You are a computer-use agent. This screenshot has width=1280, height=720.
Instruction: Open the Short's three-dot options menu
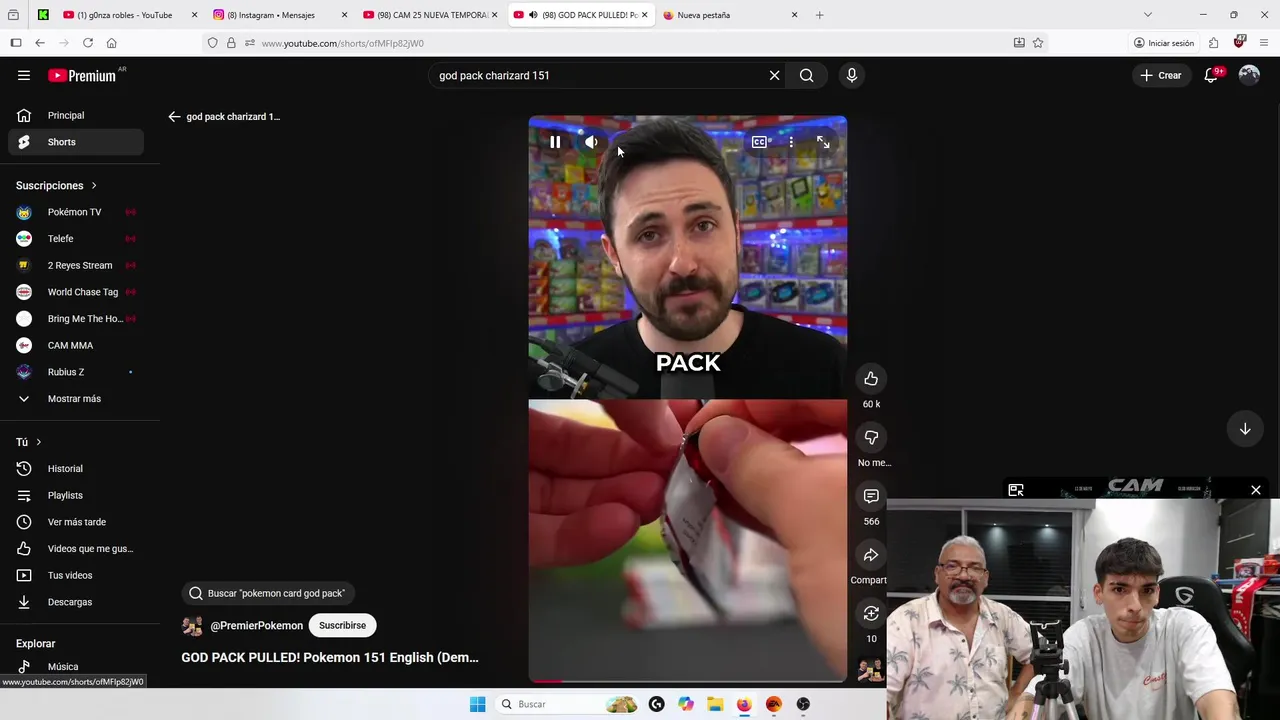pos(791,142)
